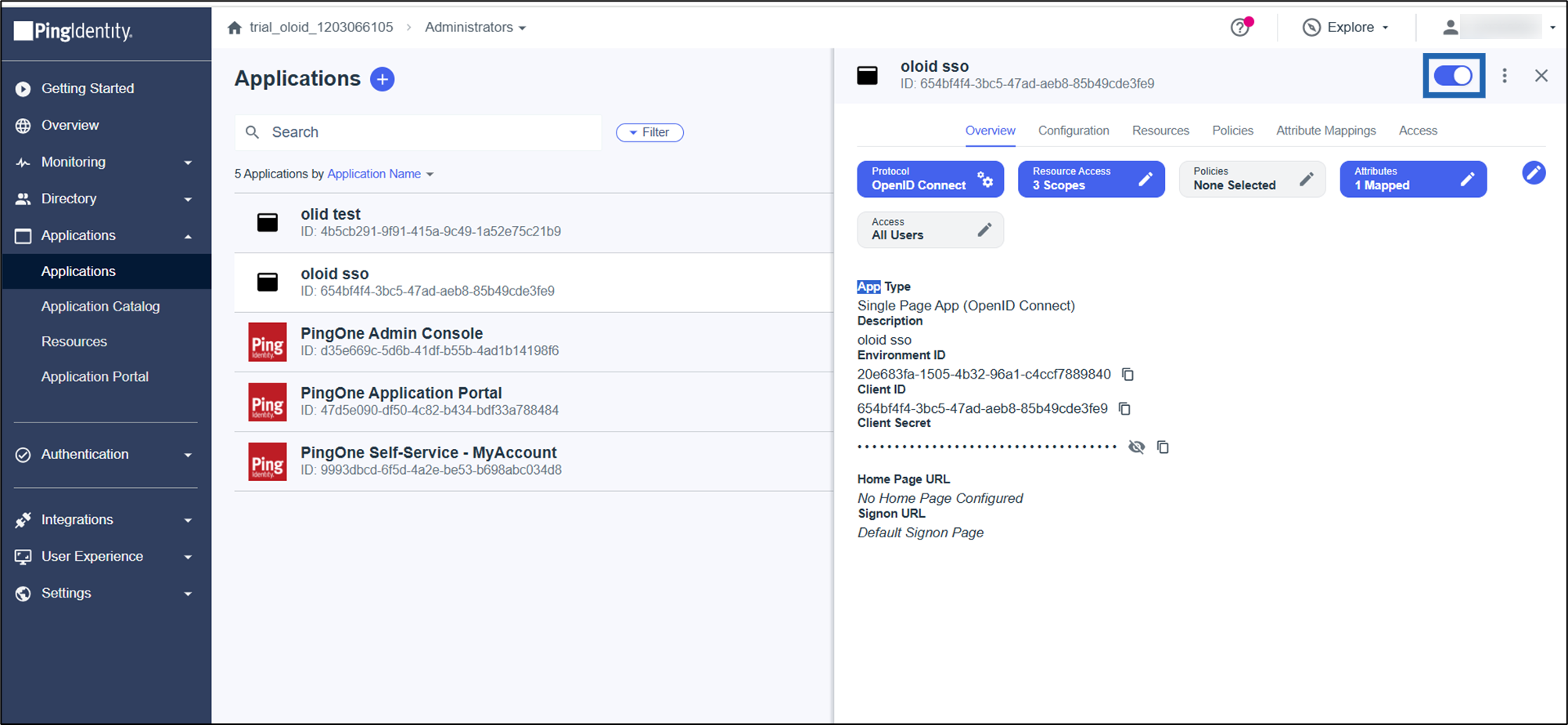1568x725 pixels.
Task: Open the Filter dropdown
Action: click(649, 132)
